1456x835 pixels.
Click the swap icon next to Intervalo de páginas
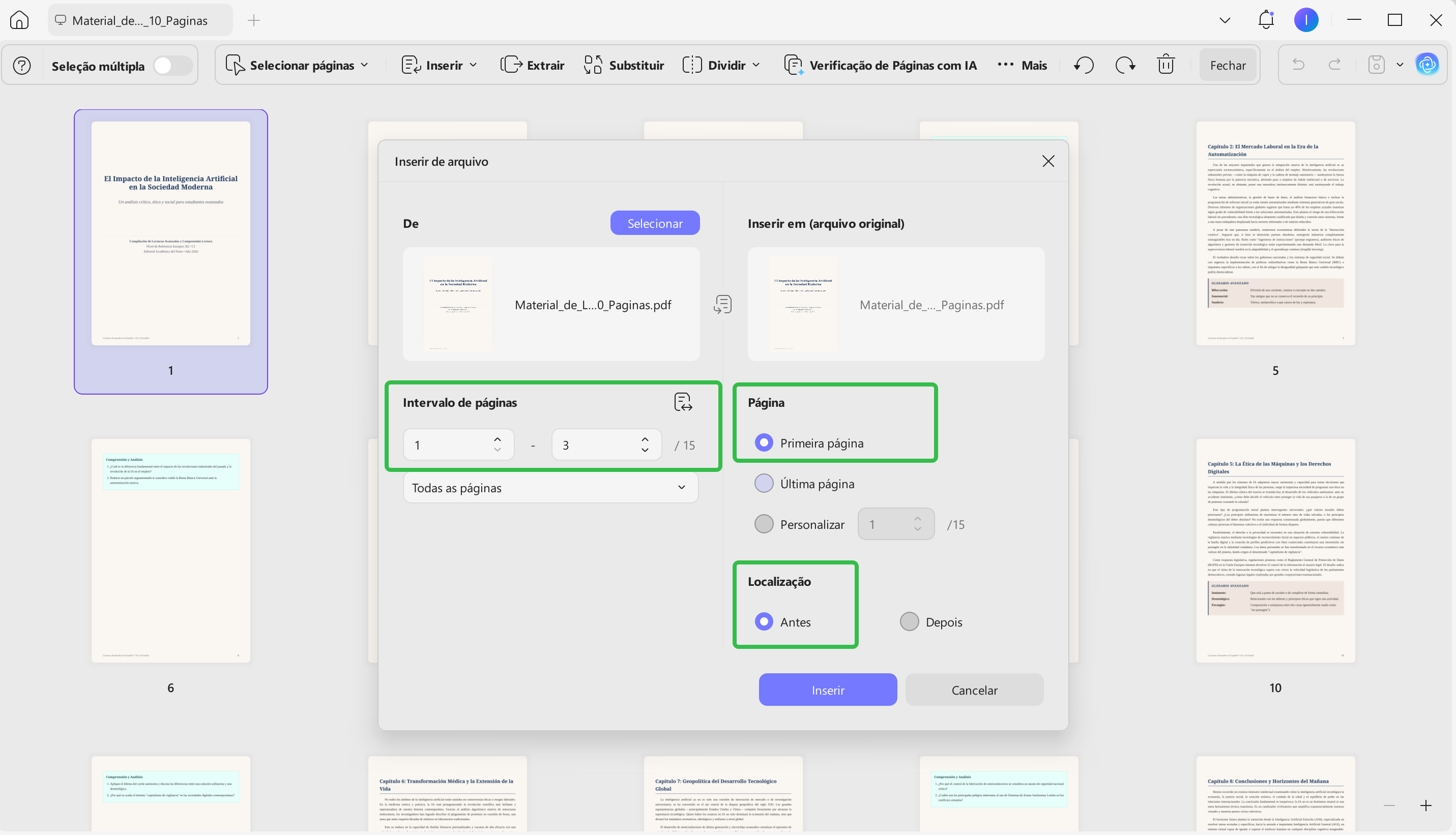[x=683, y=402]
